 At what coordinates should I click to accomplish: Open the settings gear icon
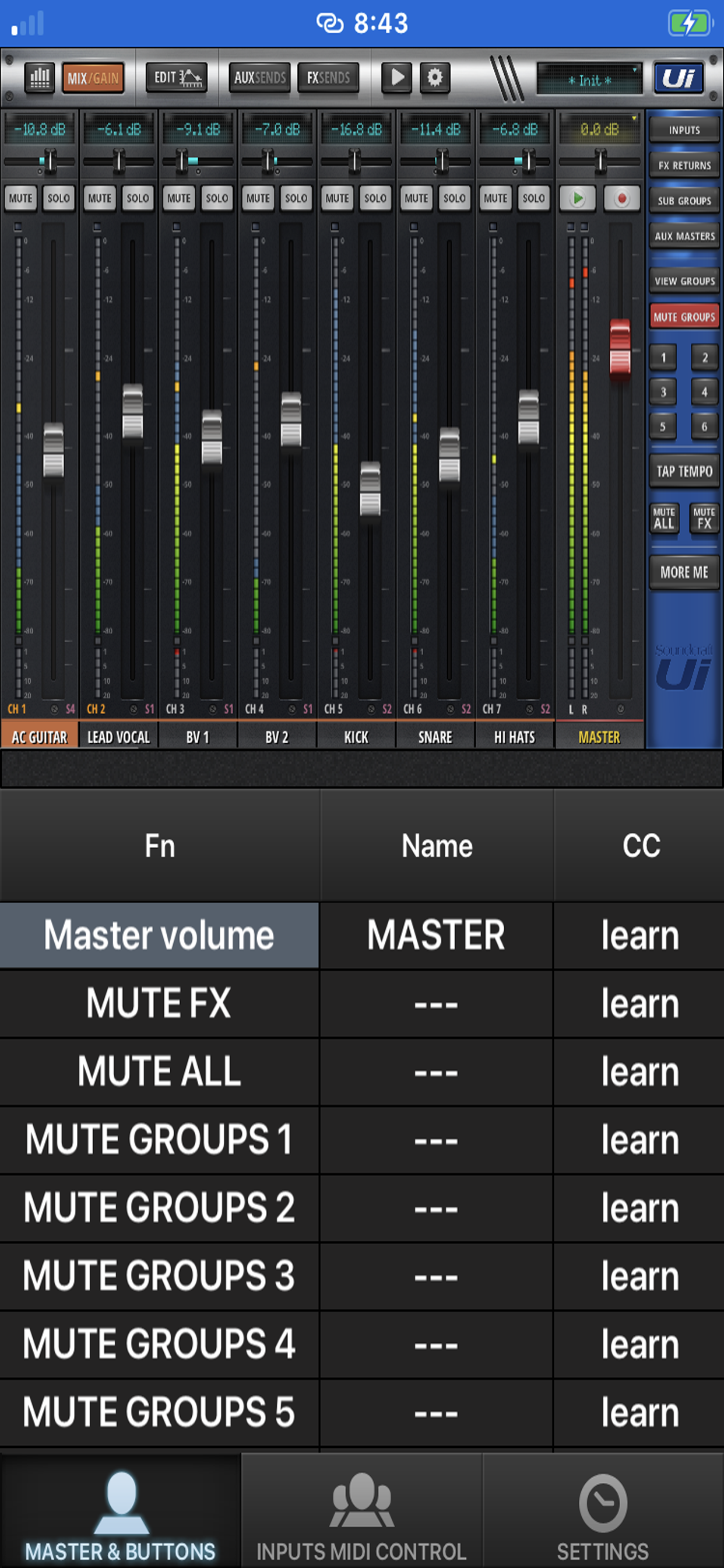434,78
